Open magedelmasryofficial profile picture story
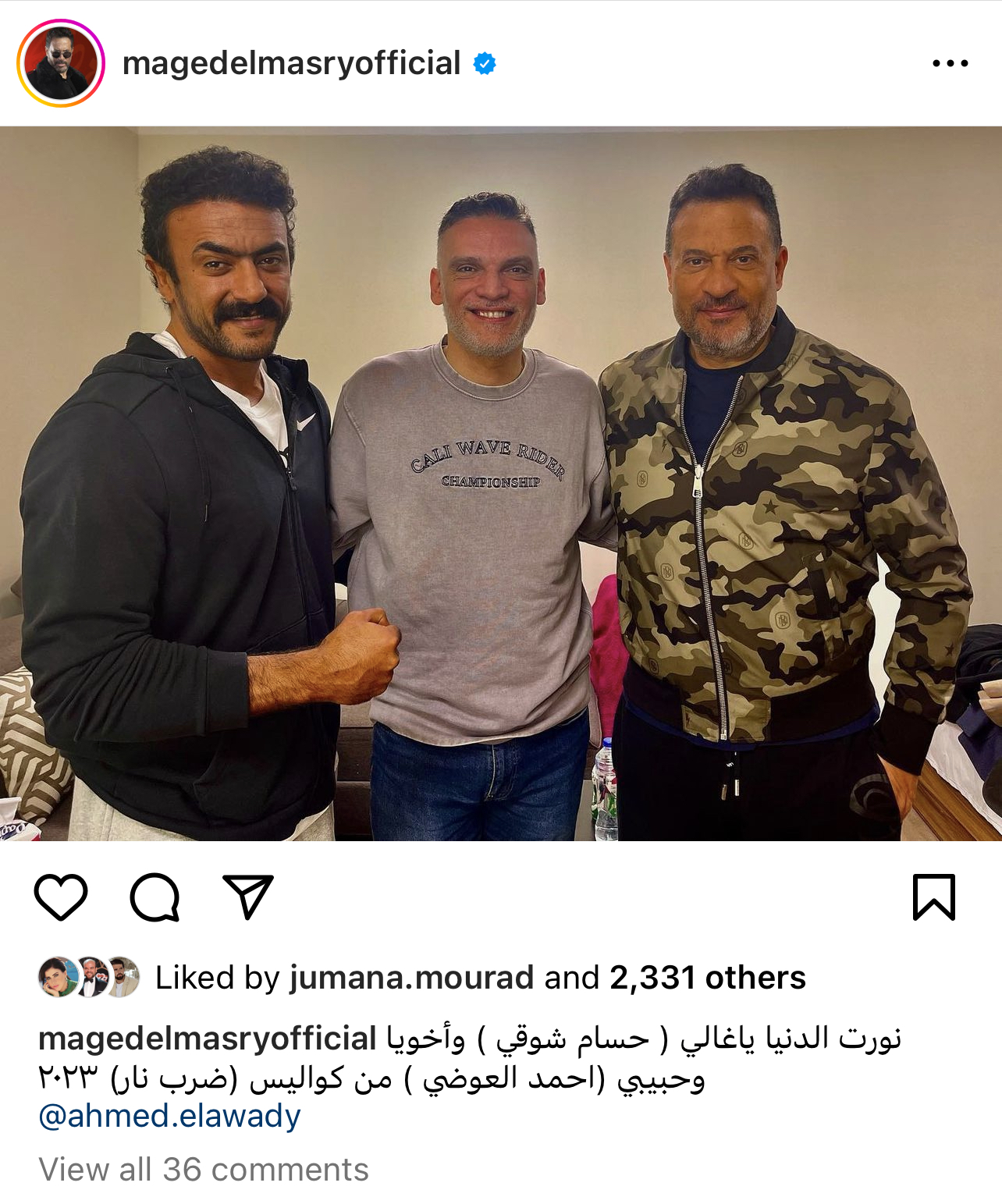Screen dimensions: 1002x1204 click(61, 63)
